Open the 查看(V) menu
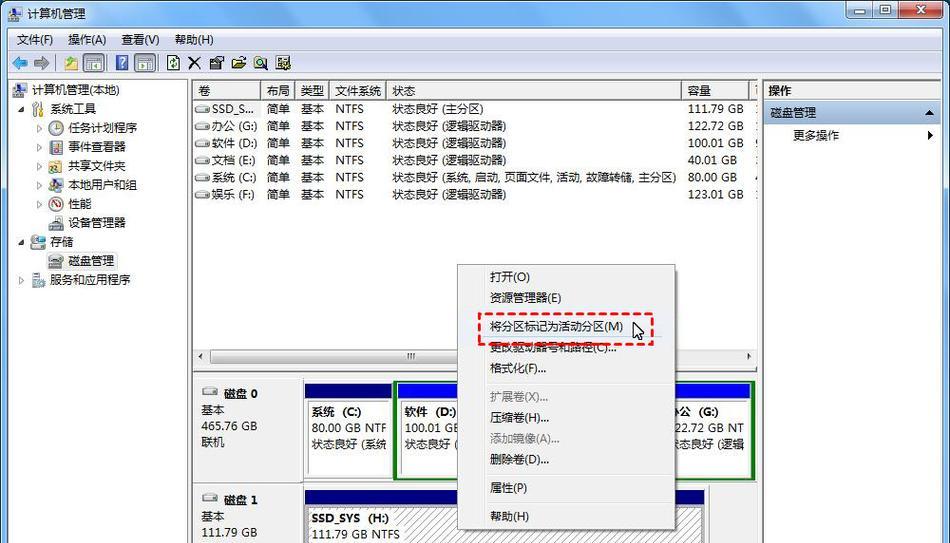 coord(140,40)
